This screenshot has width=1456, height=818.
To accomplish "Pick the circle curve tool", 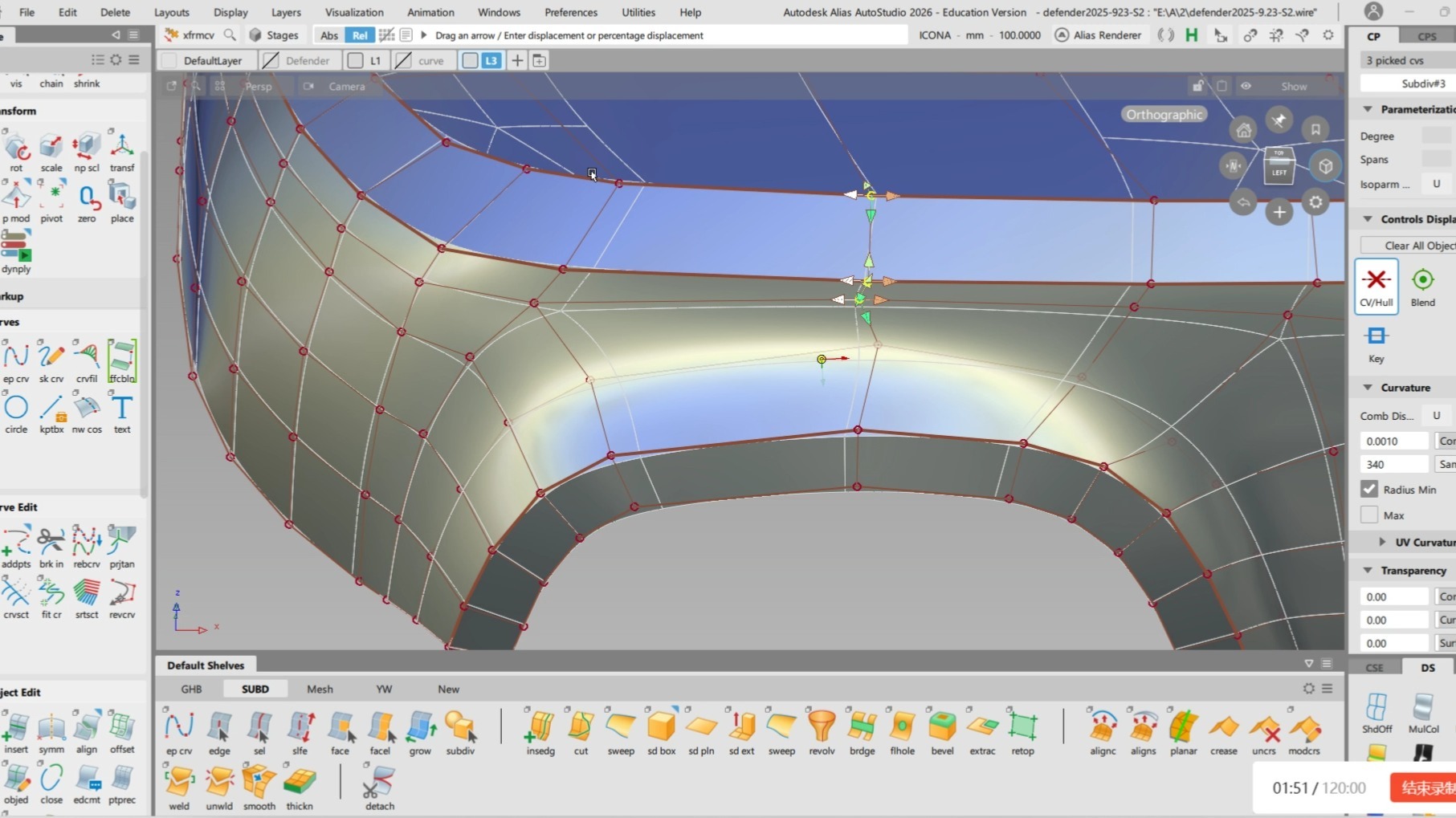I will 16,408.
